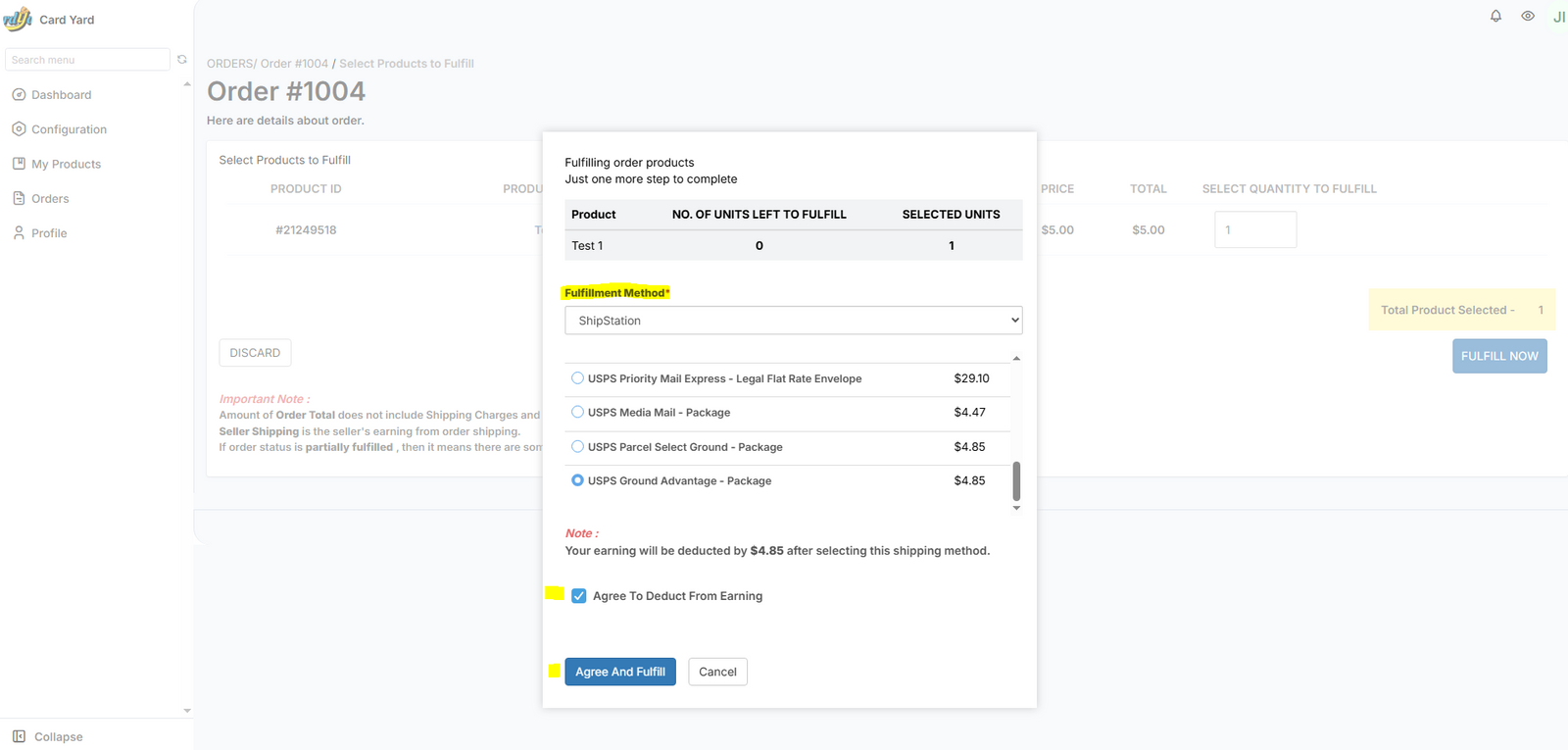Viewport: 1568px width, 750px height.
Task: Select USPS Priority Mail Express radio option
Action: 578,378
